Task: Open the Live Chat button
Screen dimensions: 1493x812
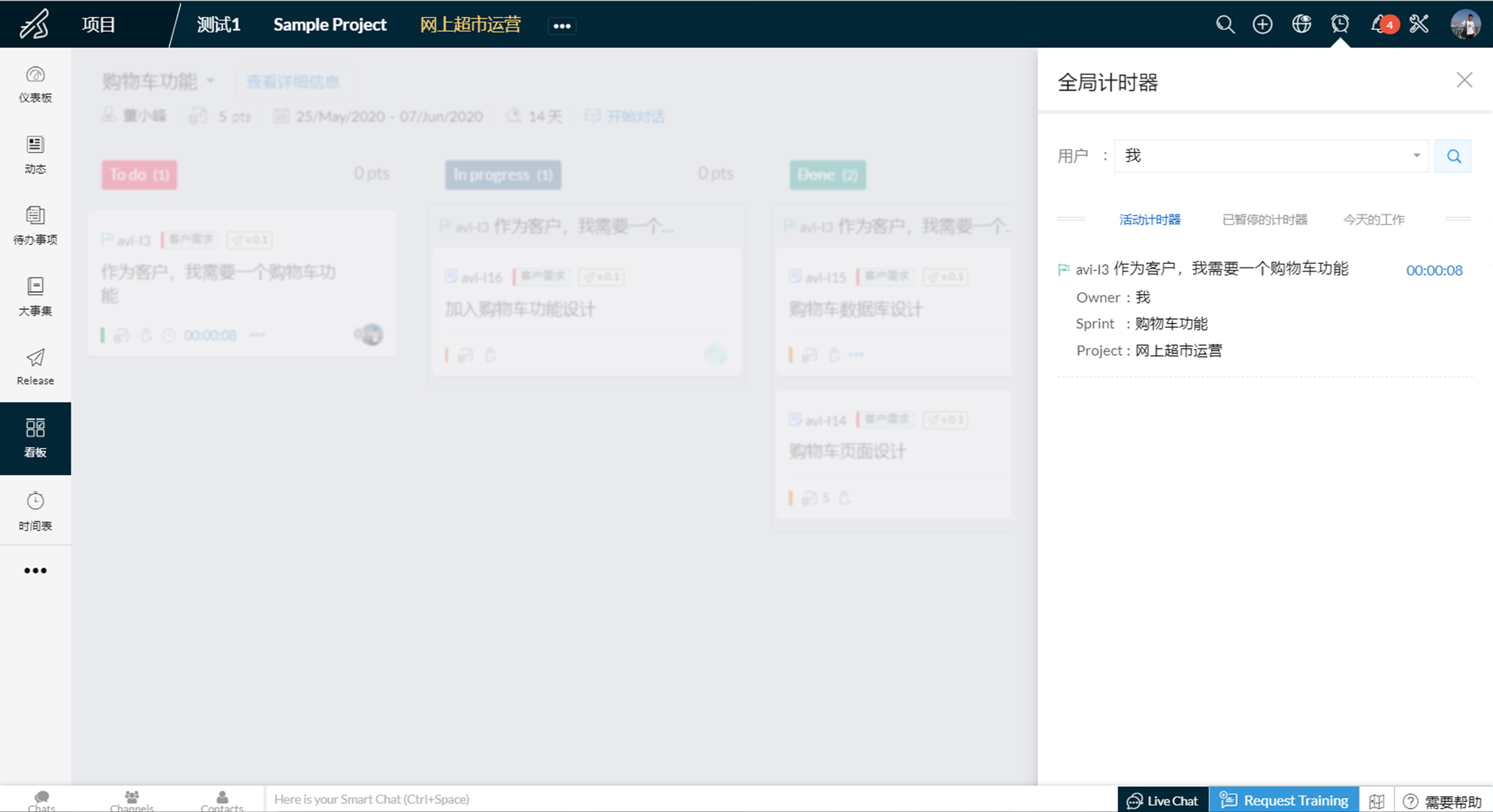Action: (x=1162, y=800)
